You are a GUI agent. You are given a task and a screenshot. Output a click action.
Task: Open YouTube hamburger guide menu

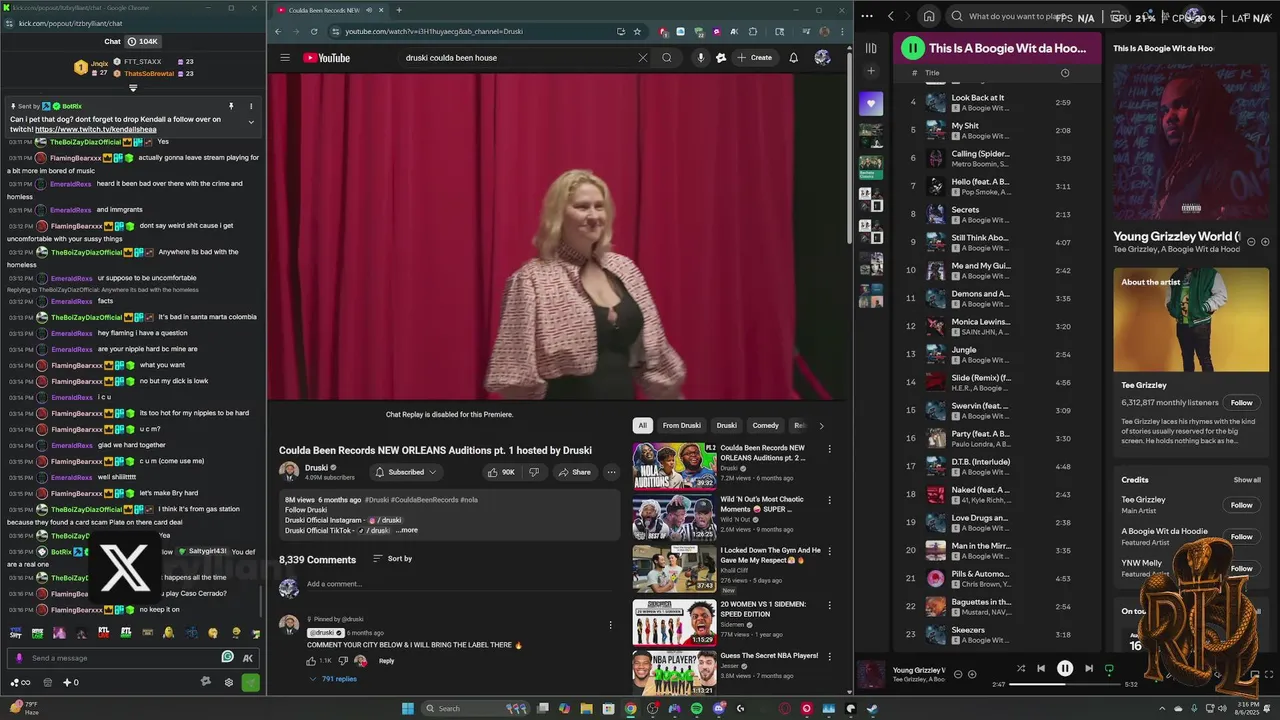tap(285, 57)
